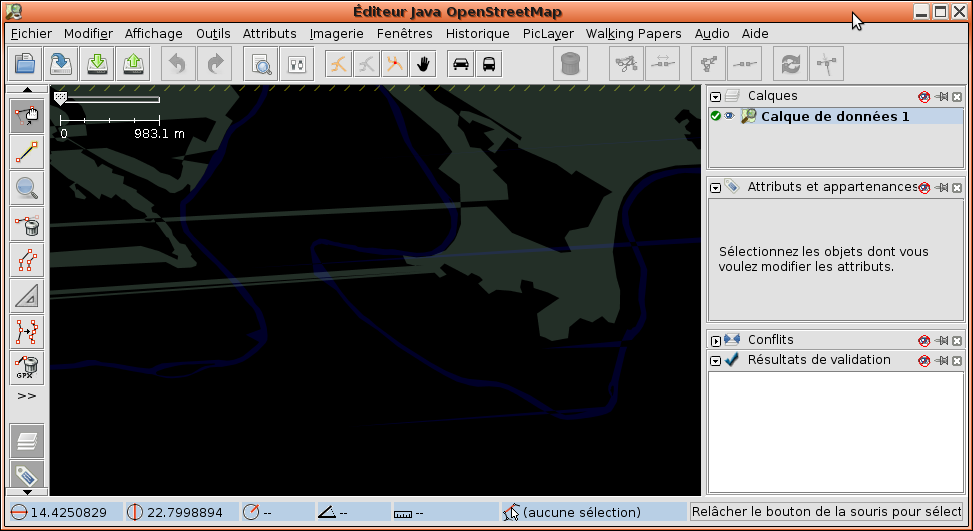Activate the select and move objects tool

pyautogui.click(x=27, y=116)
